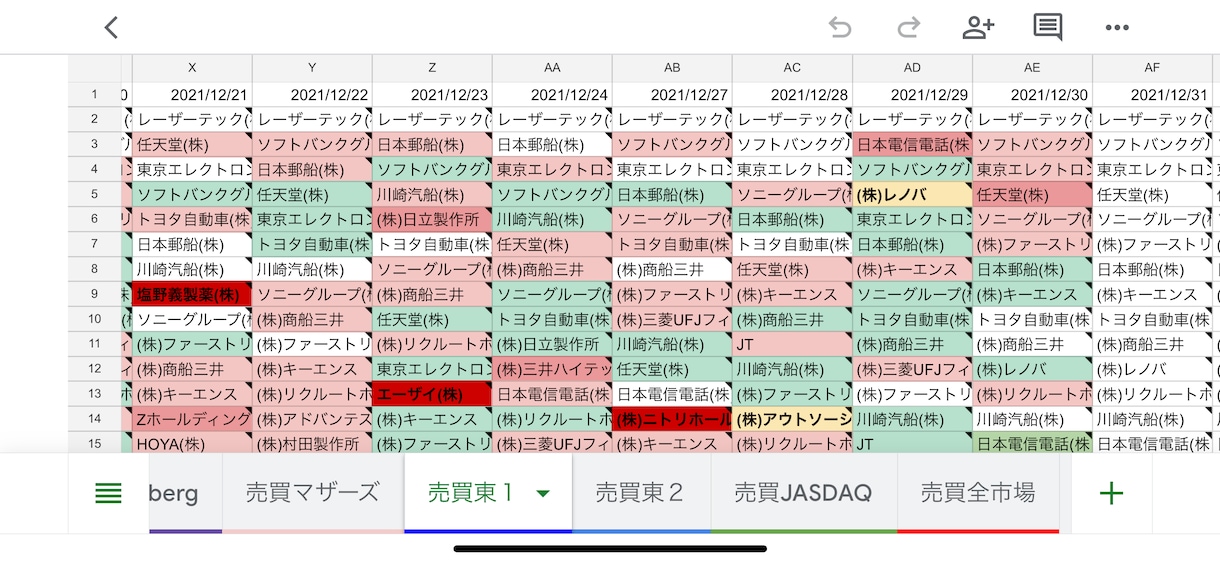Select row 15 header

click(x=95, y=444)
